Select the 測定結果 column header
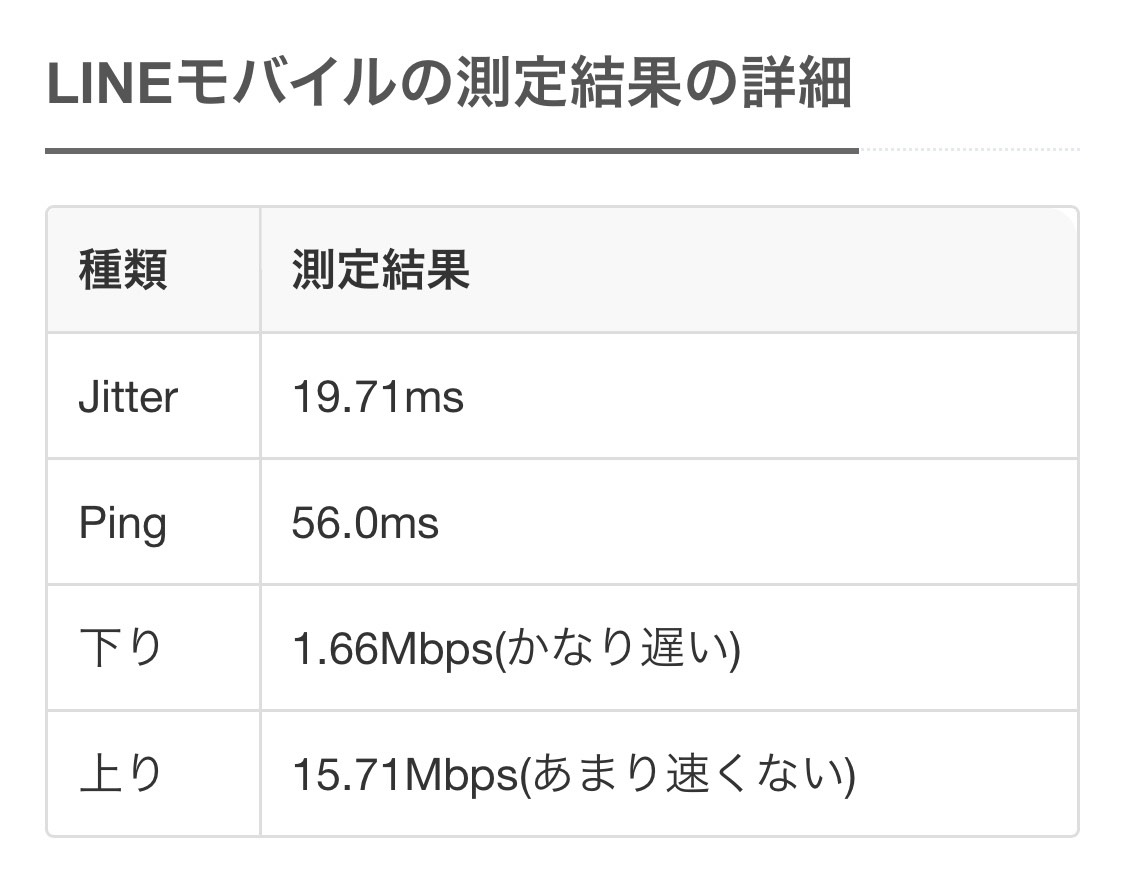Image resolution: width=1125 pixels, height=881 pixels. [x=381, y=270]
